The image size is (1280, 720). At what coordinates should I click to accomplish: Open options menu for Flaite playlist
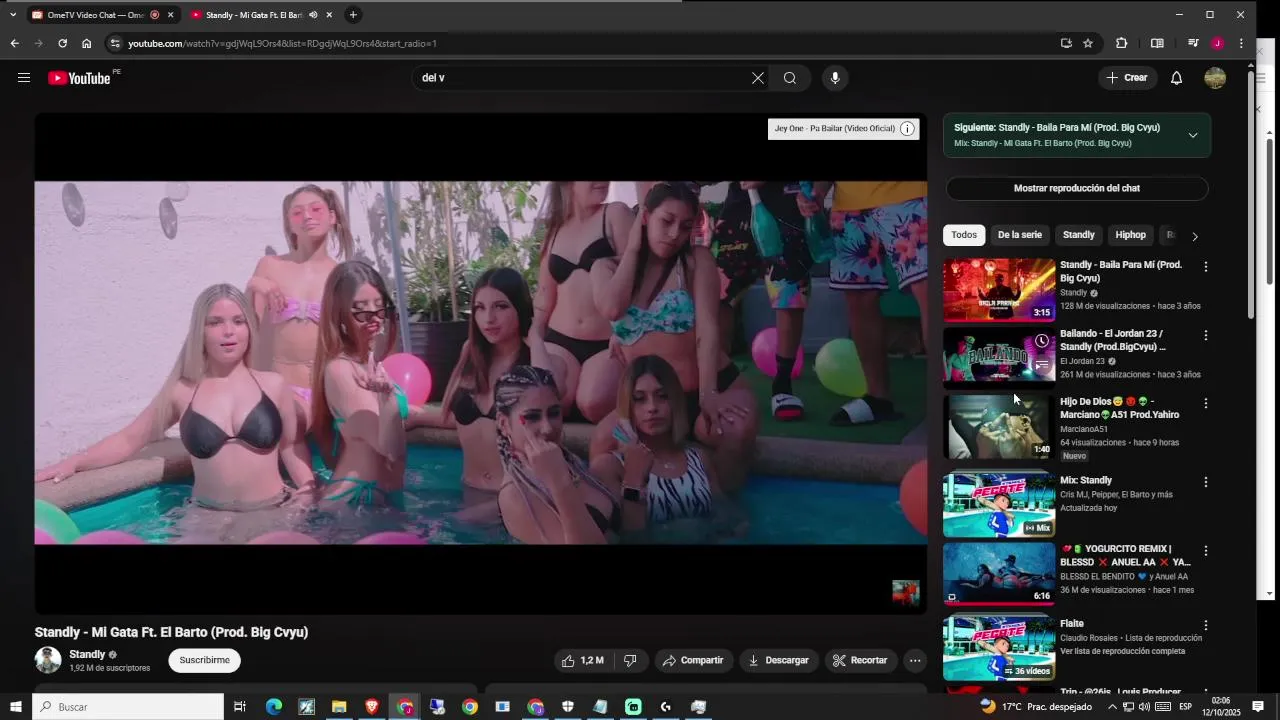[x=1205, y=626]
